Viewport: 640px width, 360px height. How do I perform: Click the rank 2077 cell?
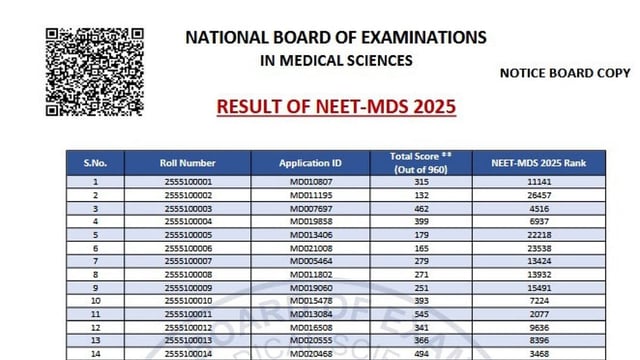coord(539,314)
